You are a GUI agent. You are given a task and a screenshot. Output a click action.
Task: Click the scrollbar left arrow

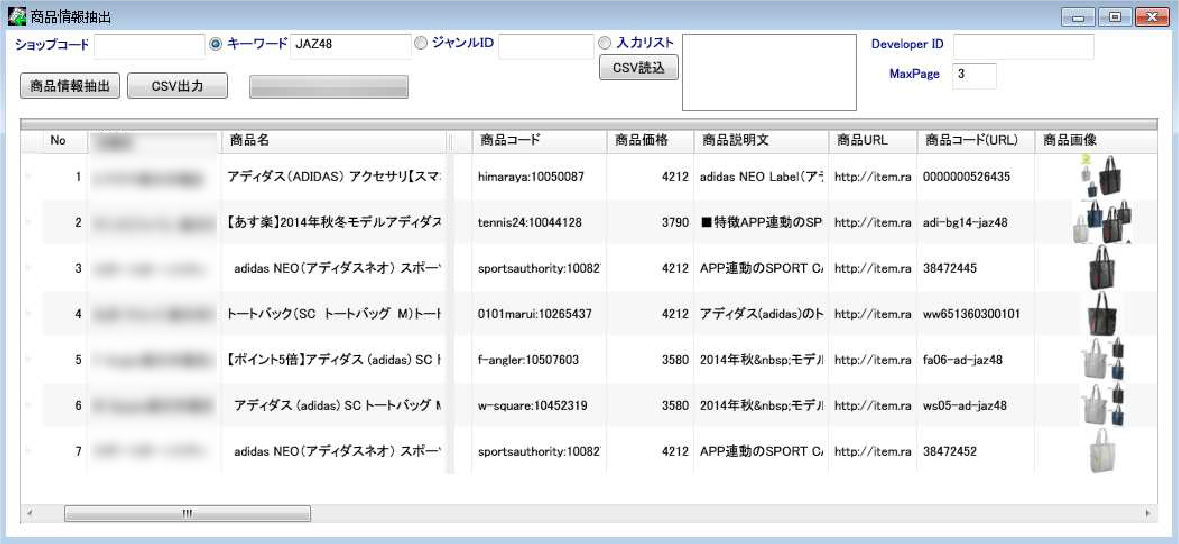click(x=29, y=513)
